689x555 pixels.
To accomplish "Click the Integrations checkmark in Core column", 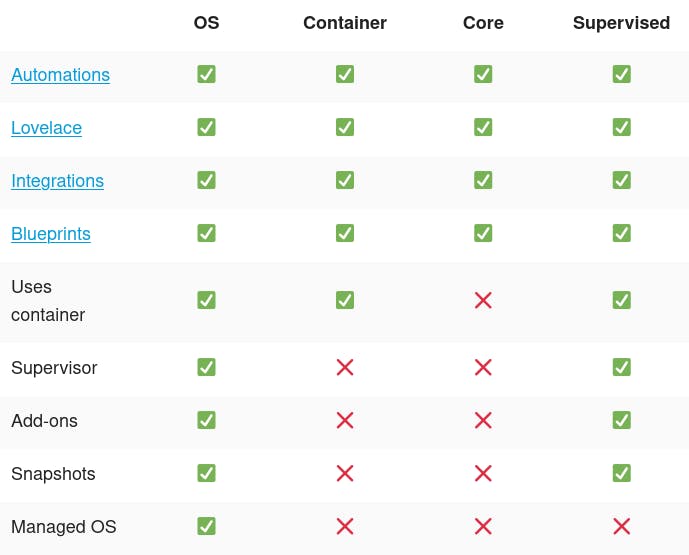I will (x=483, y=180).
